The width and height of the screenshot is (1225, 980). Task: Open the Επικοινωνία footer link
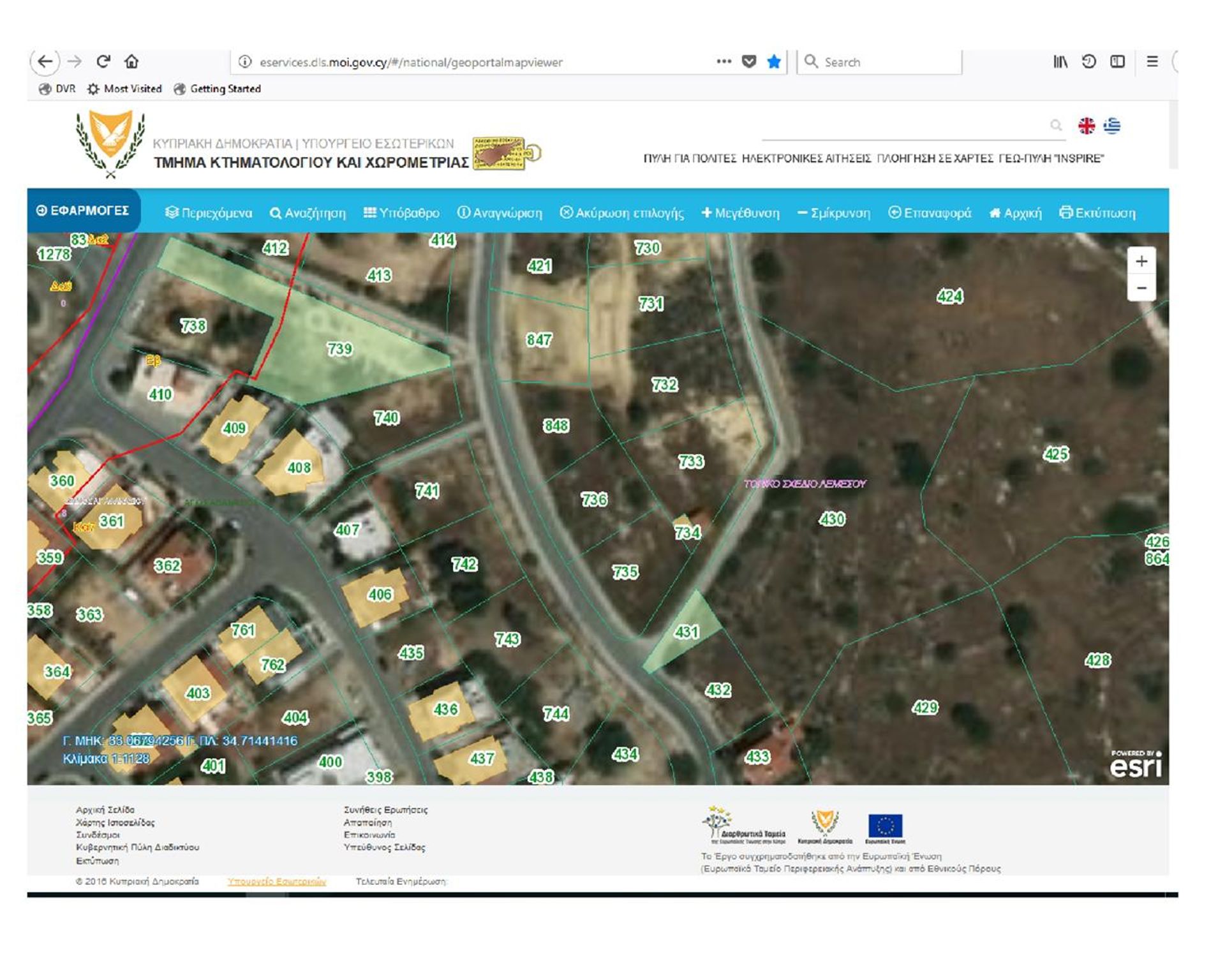pos(369,835)
